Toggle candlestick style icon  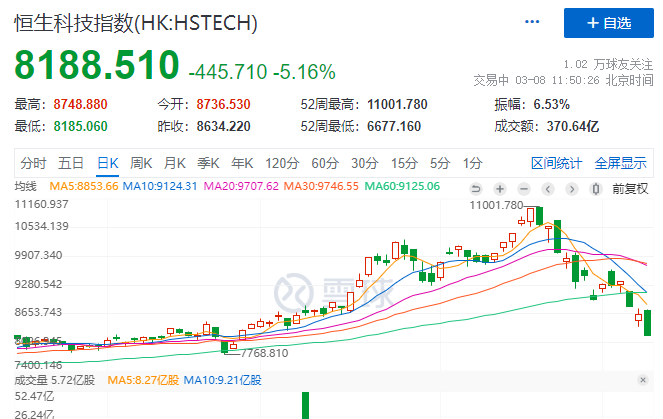(596, 189)
